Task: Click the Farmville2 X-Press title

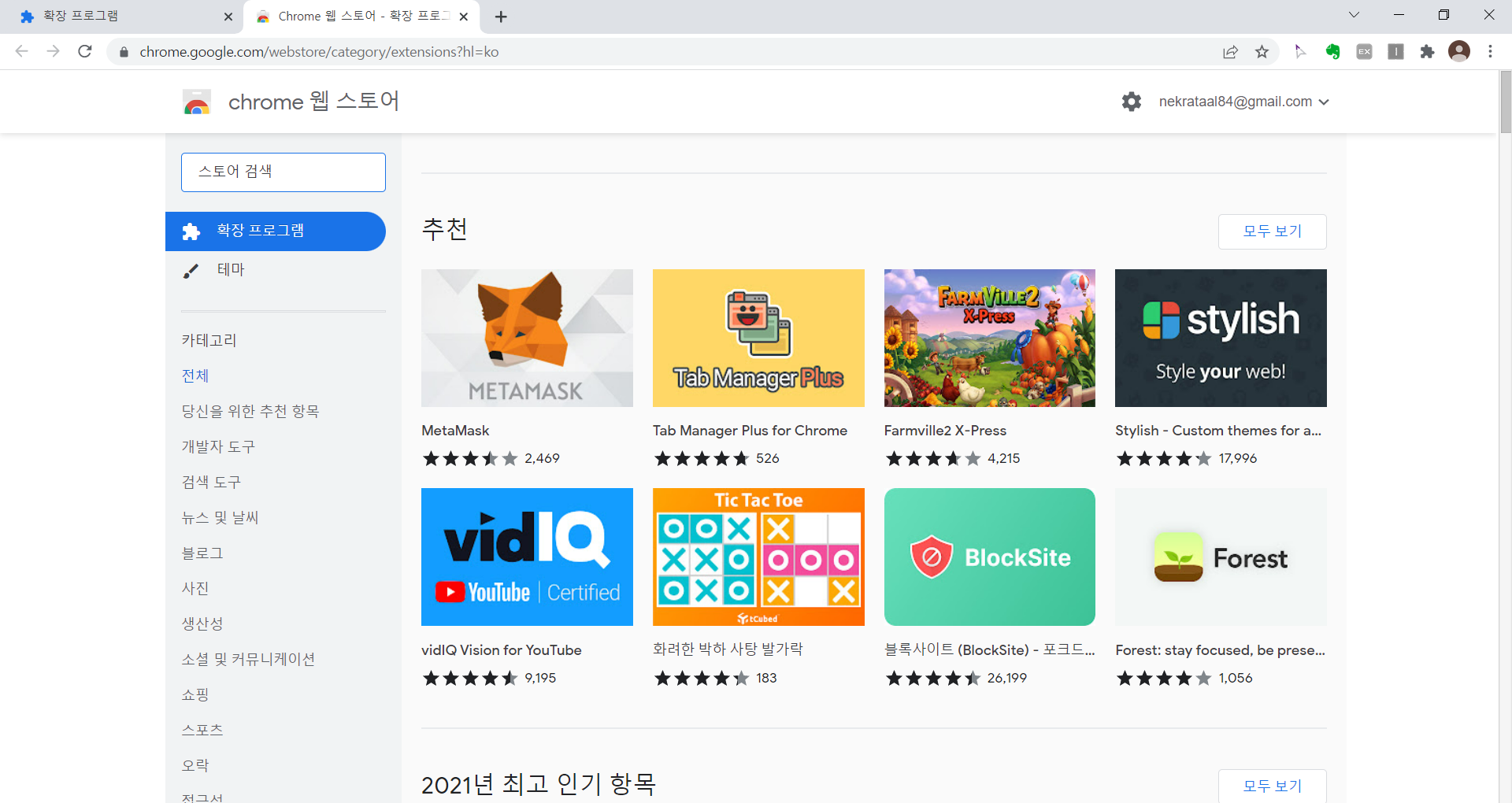Action: click(x=945, y=431)
